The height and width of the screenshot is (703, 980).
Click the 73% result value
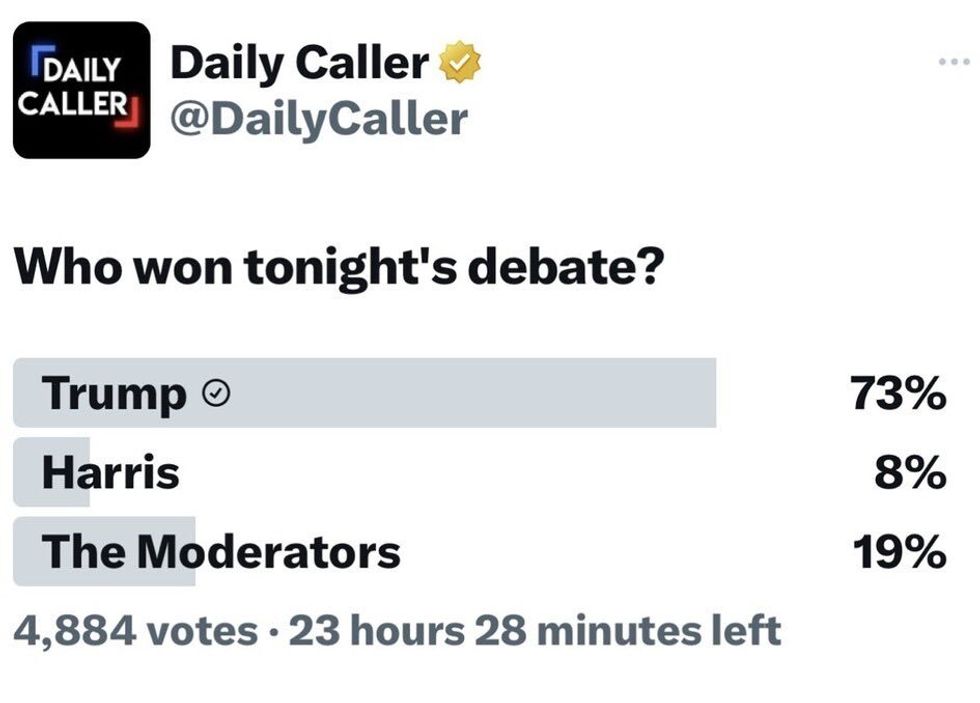(898, 395)
